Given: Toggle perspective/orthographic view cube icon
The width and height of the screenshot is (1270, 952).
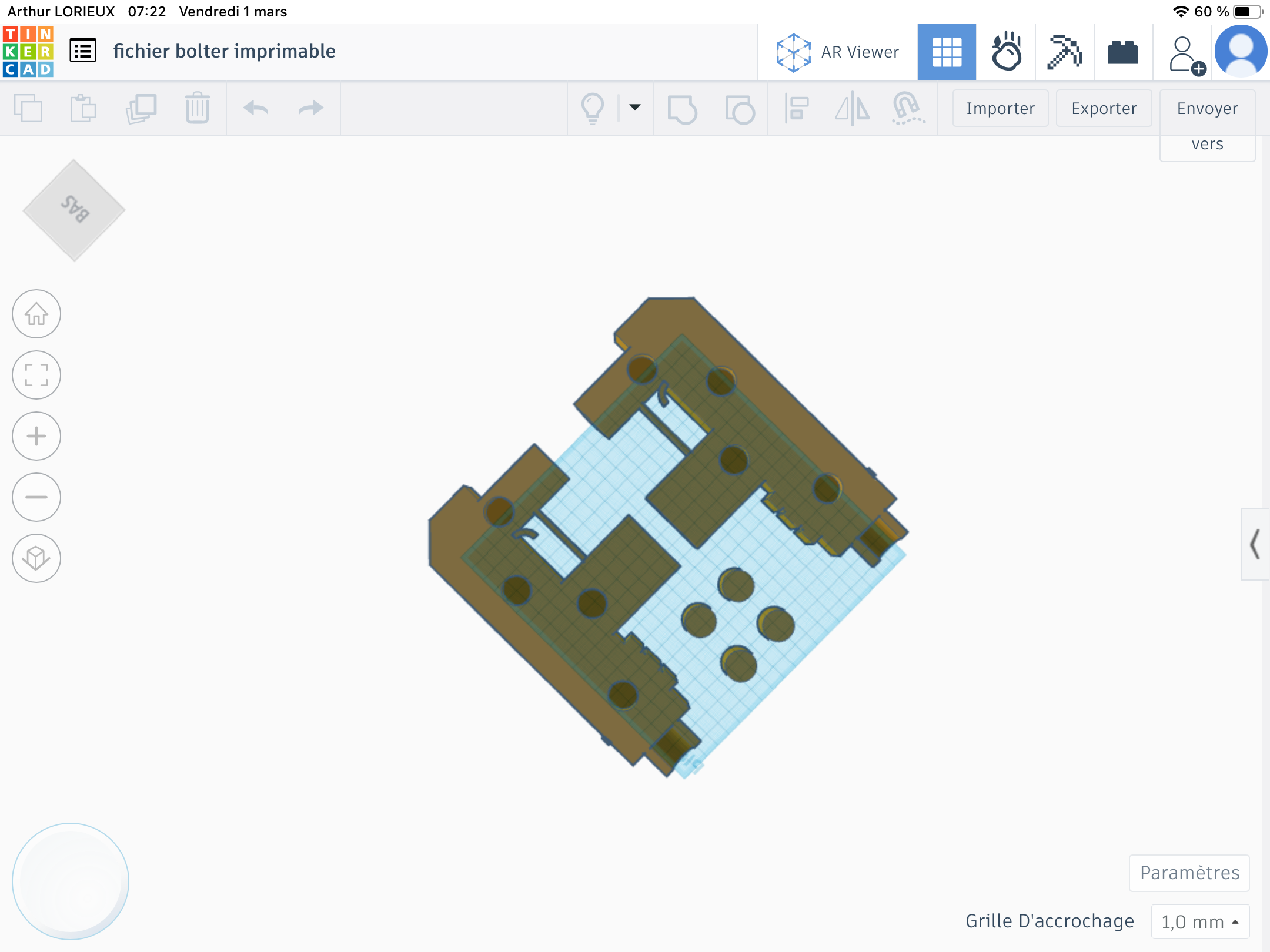Looking at the screenshot, I should pyautogui.click(x=36, y=558).
